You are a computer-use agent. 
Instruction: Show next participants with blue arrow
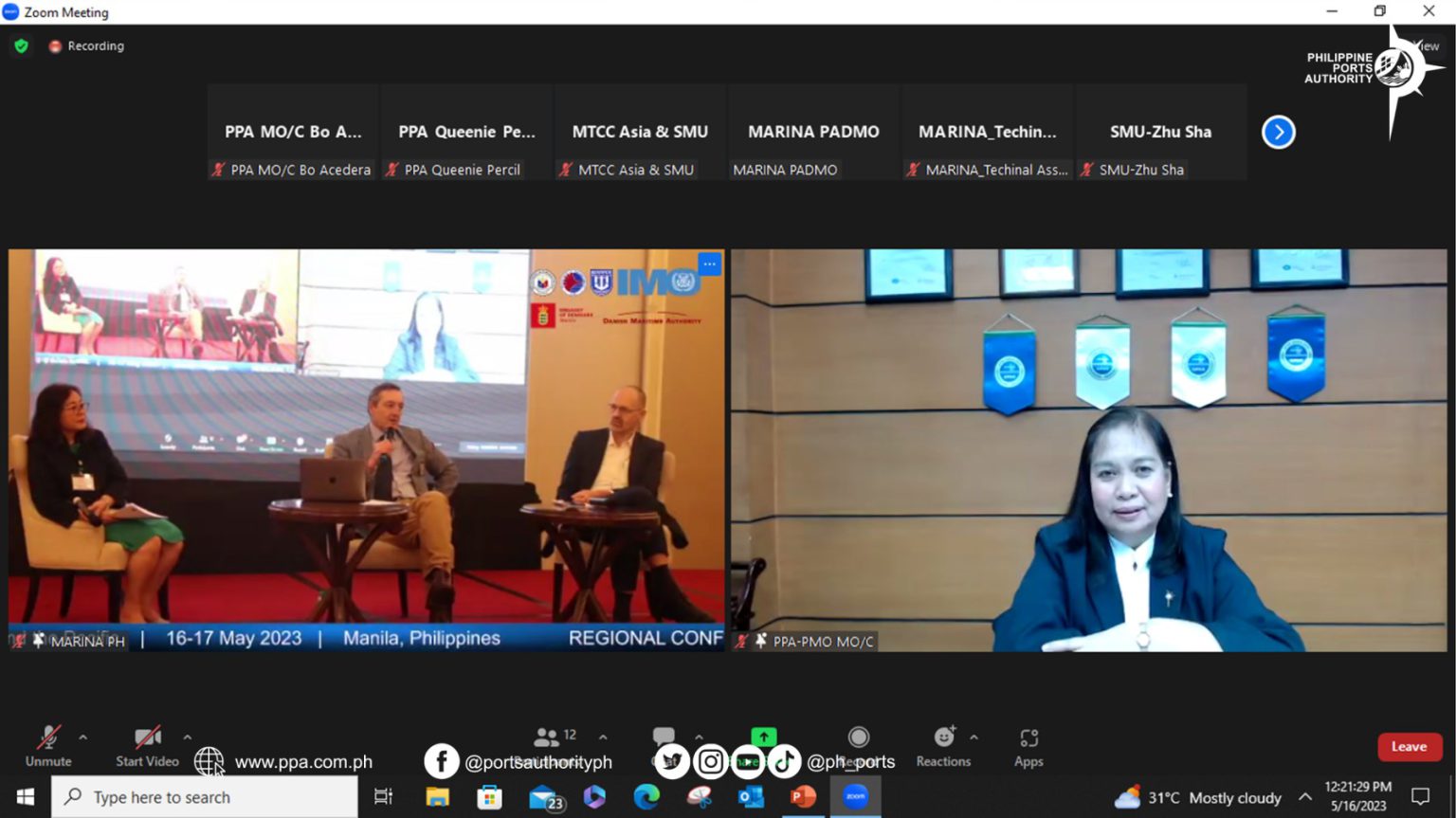pos(1278,132)
